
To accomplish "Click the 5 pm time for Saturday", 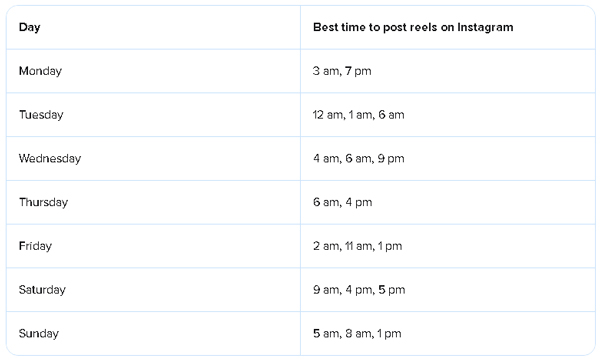I will coord(392,290).
